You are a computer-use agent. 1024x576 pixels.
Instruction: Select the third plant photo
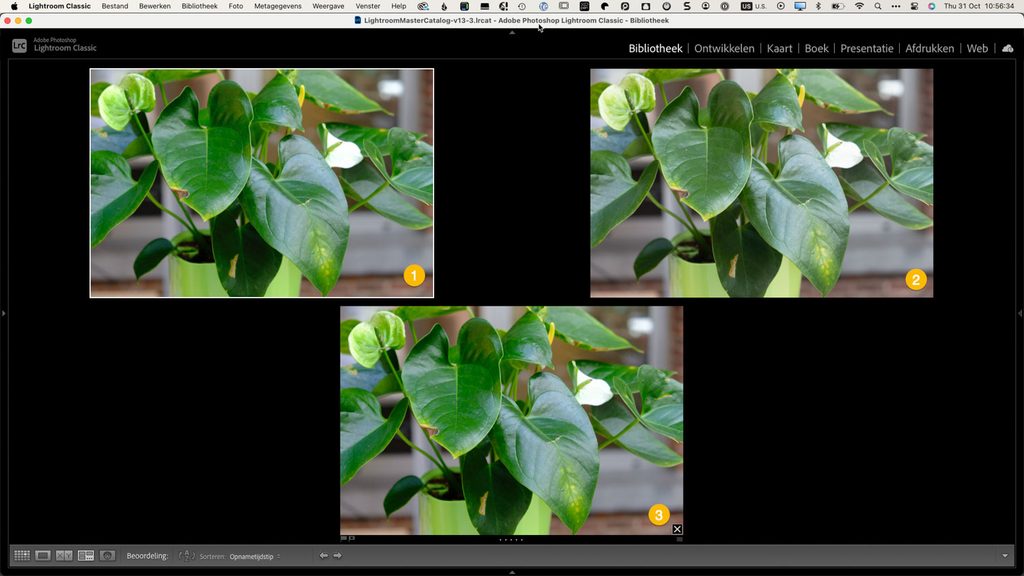(x=511, y=421)
